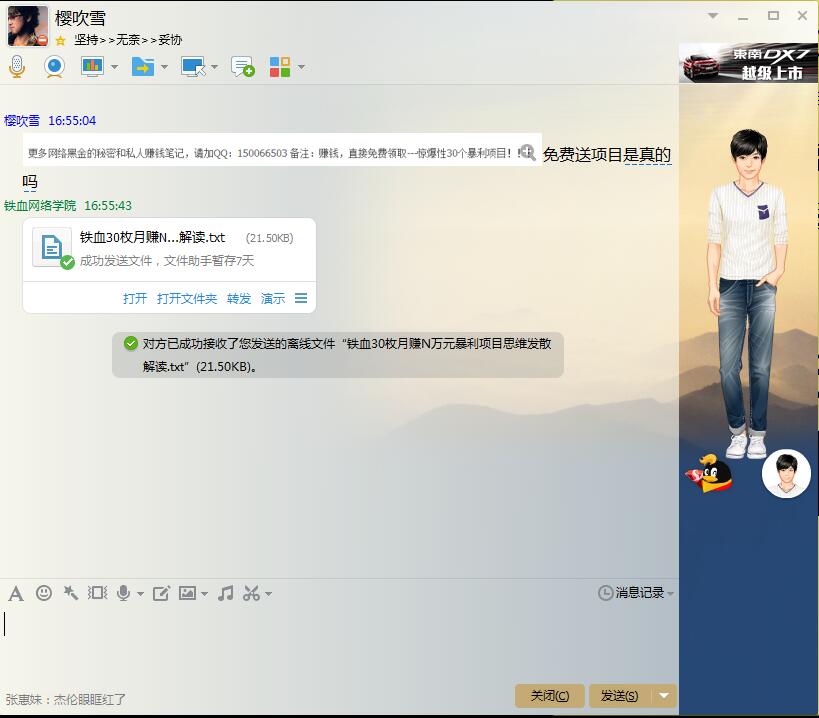Click the round QQ show avatar icon

[786, 474]
